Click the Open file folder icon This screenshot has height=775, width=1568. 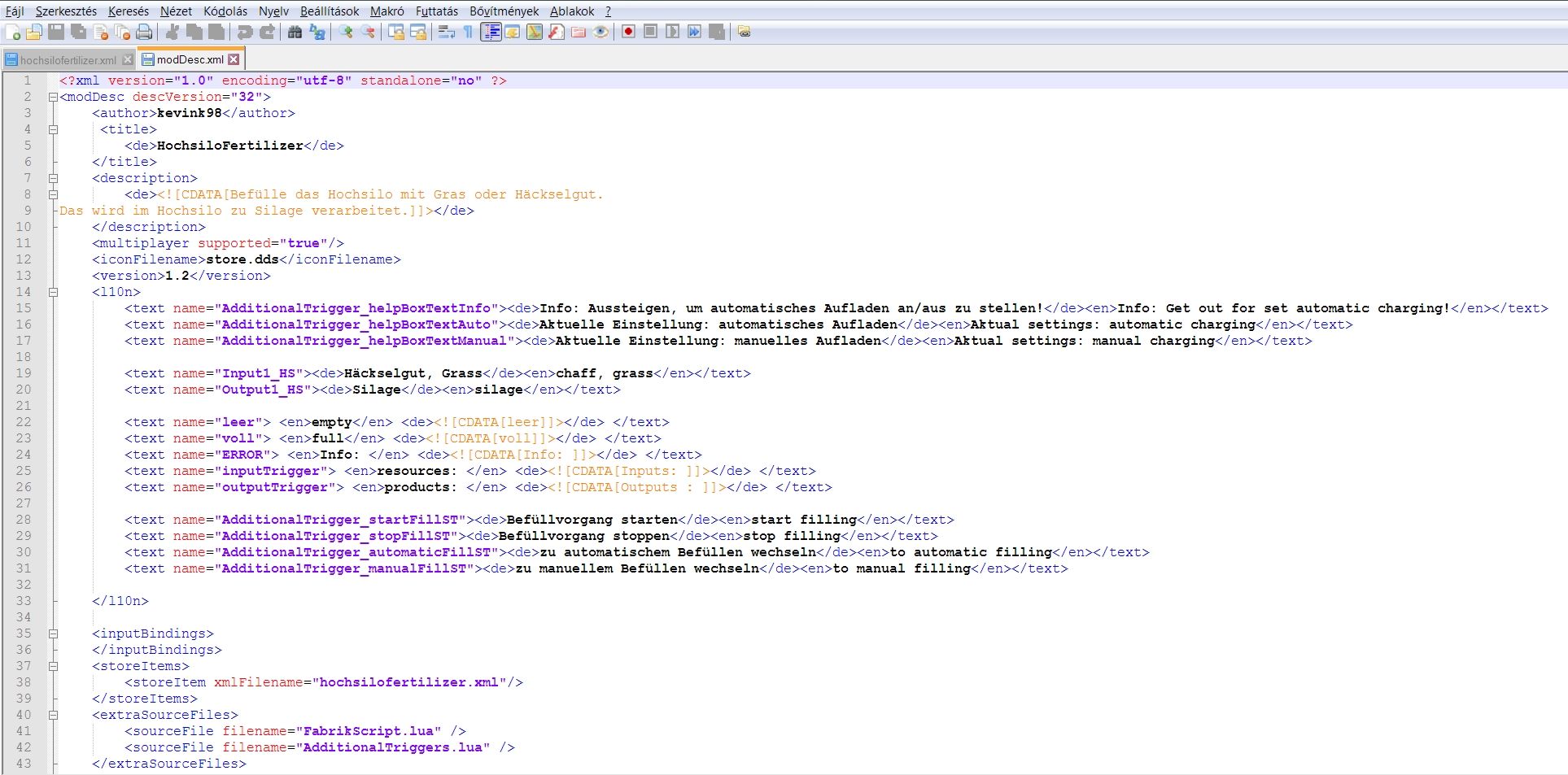34,32
